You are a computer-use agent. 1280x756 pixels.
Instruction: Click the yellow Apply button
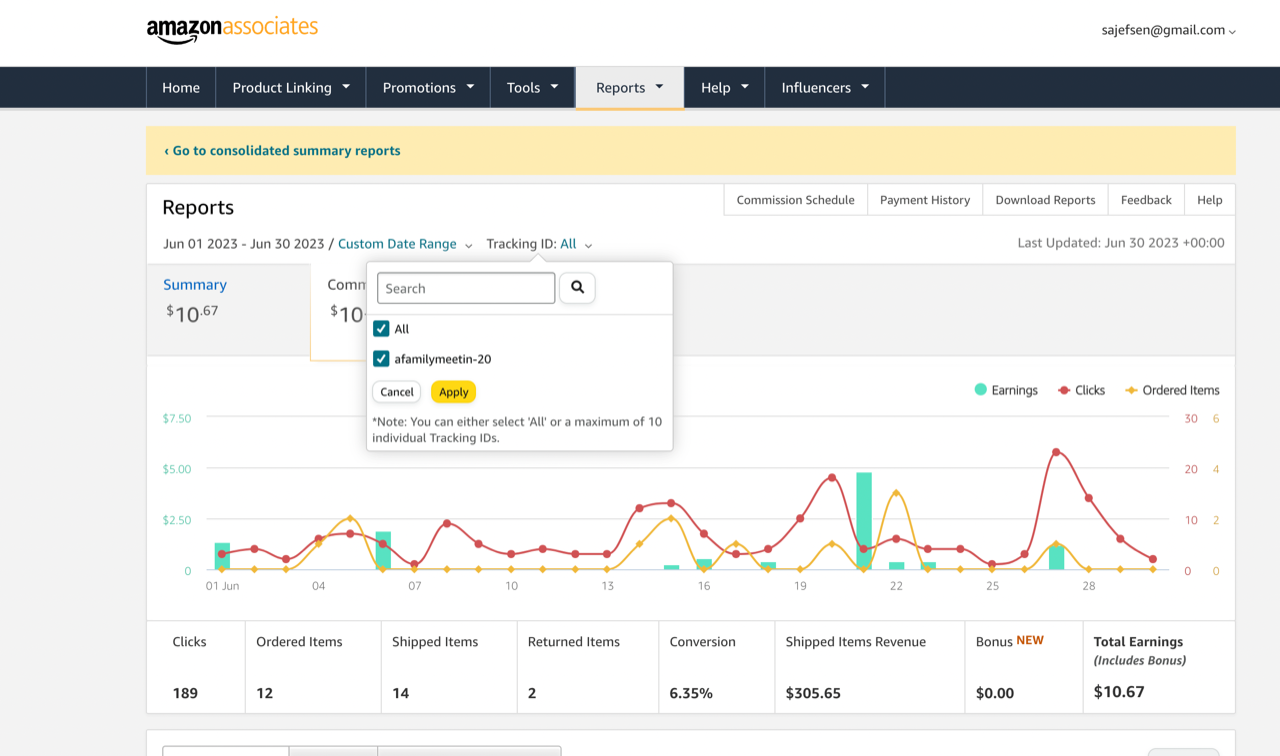click(x=453, y=392)
